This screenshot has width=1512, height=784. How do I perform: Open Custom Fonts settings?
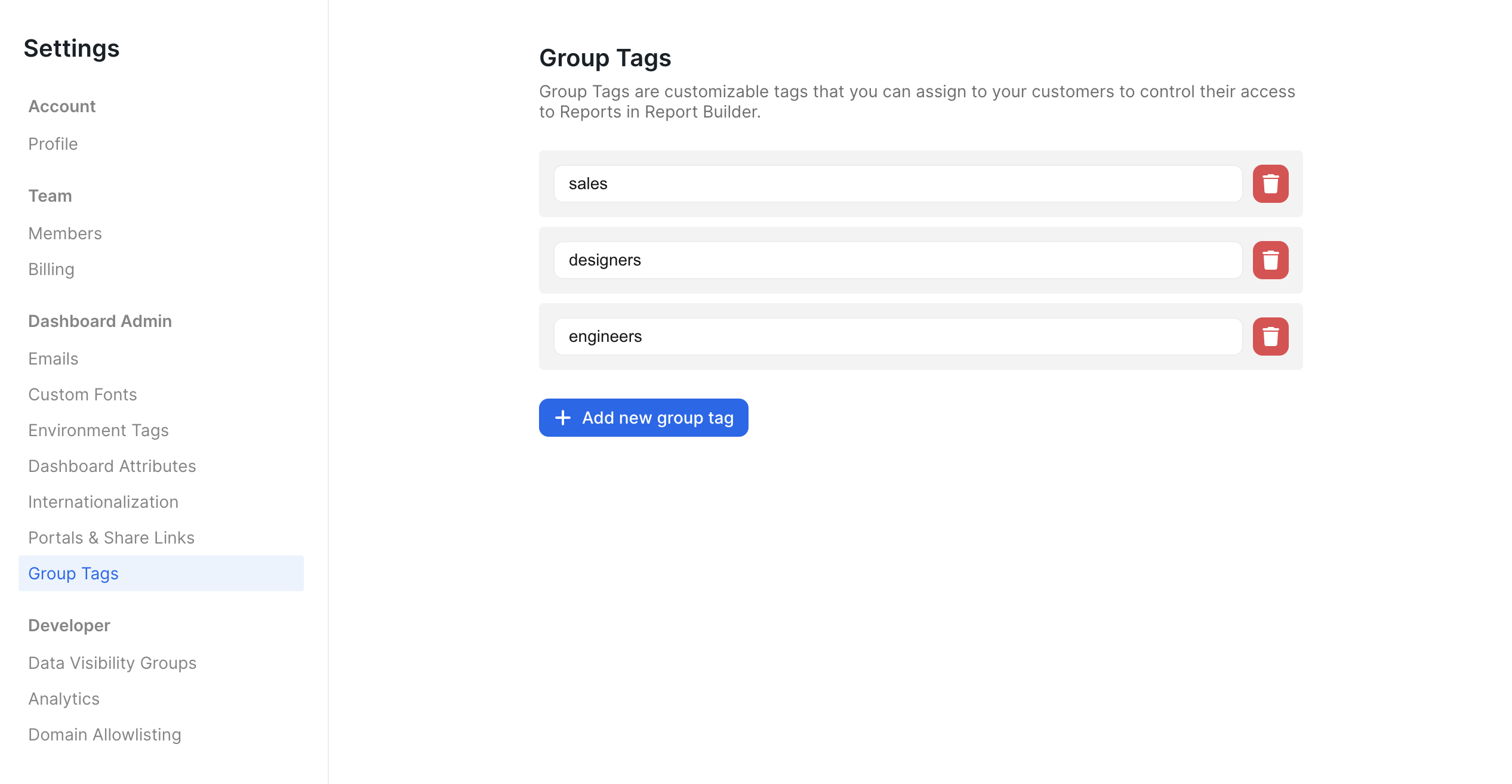82,394
